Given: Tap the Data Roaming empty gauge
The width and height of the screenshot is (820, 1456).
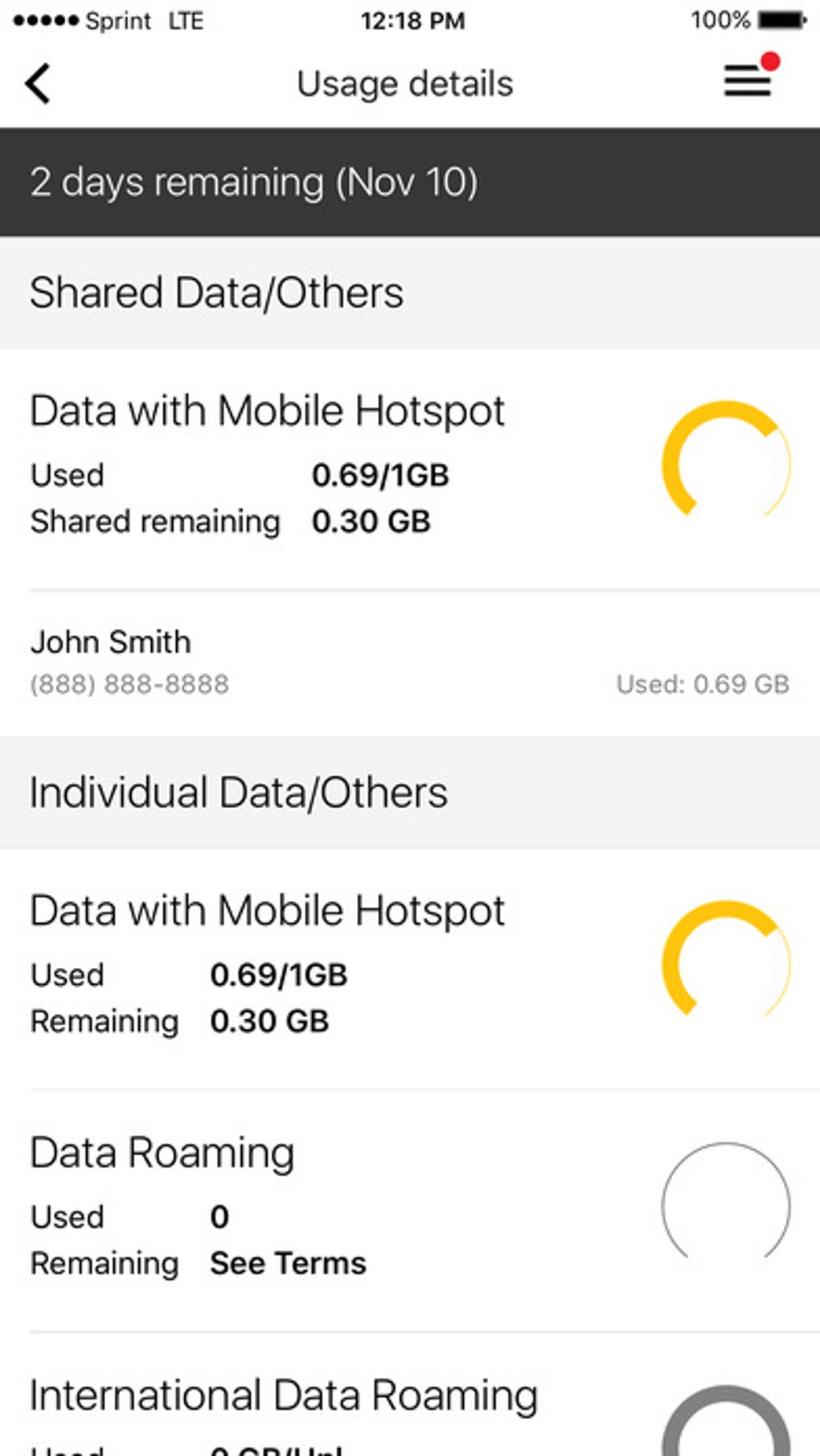Looking at the screenshot, I should click(x=726, y=1204).
